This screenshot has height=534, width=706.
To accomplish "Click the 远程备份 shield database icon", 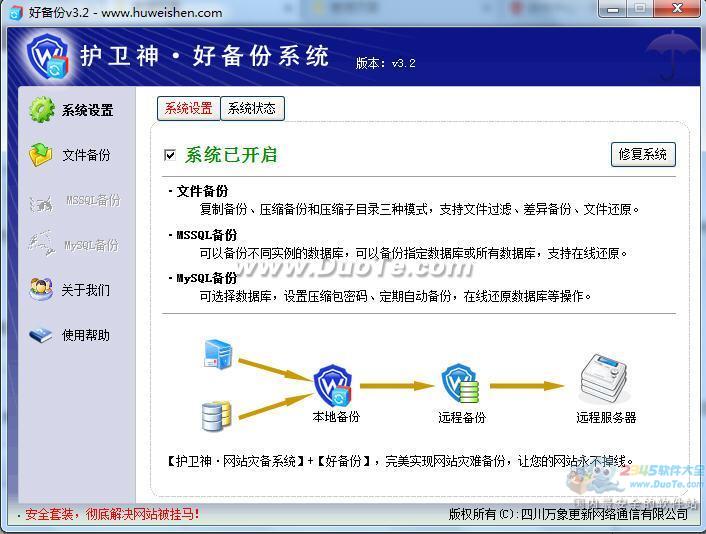I will 460,384.
